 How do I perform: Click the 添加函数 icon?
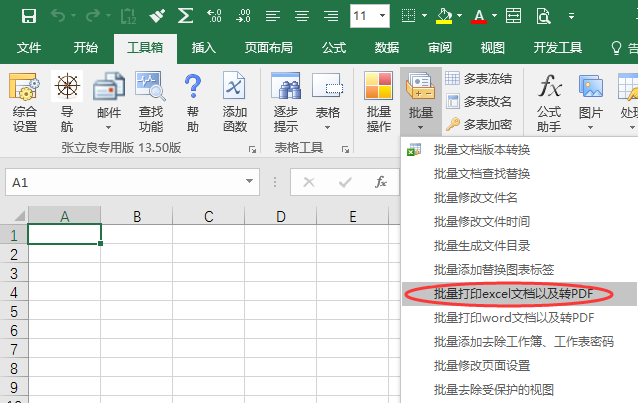[235, 102]
